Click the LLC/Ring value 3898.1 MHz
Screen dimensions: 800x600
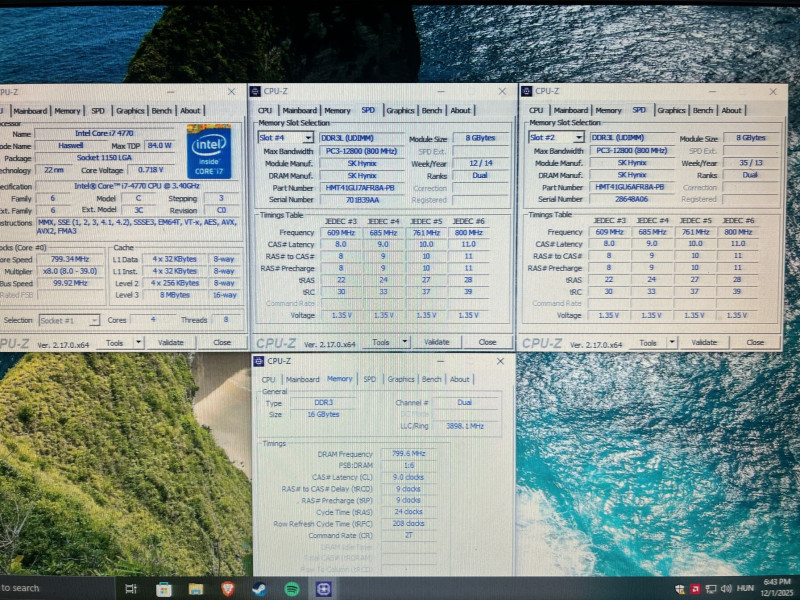(465, 426)
